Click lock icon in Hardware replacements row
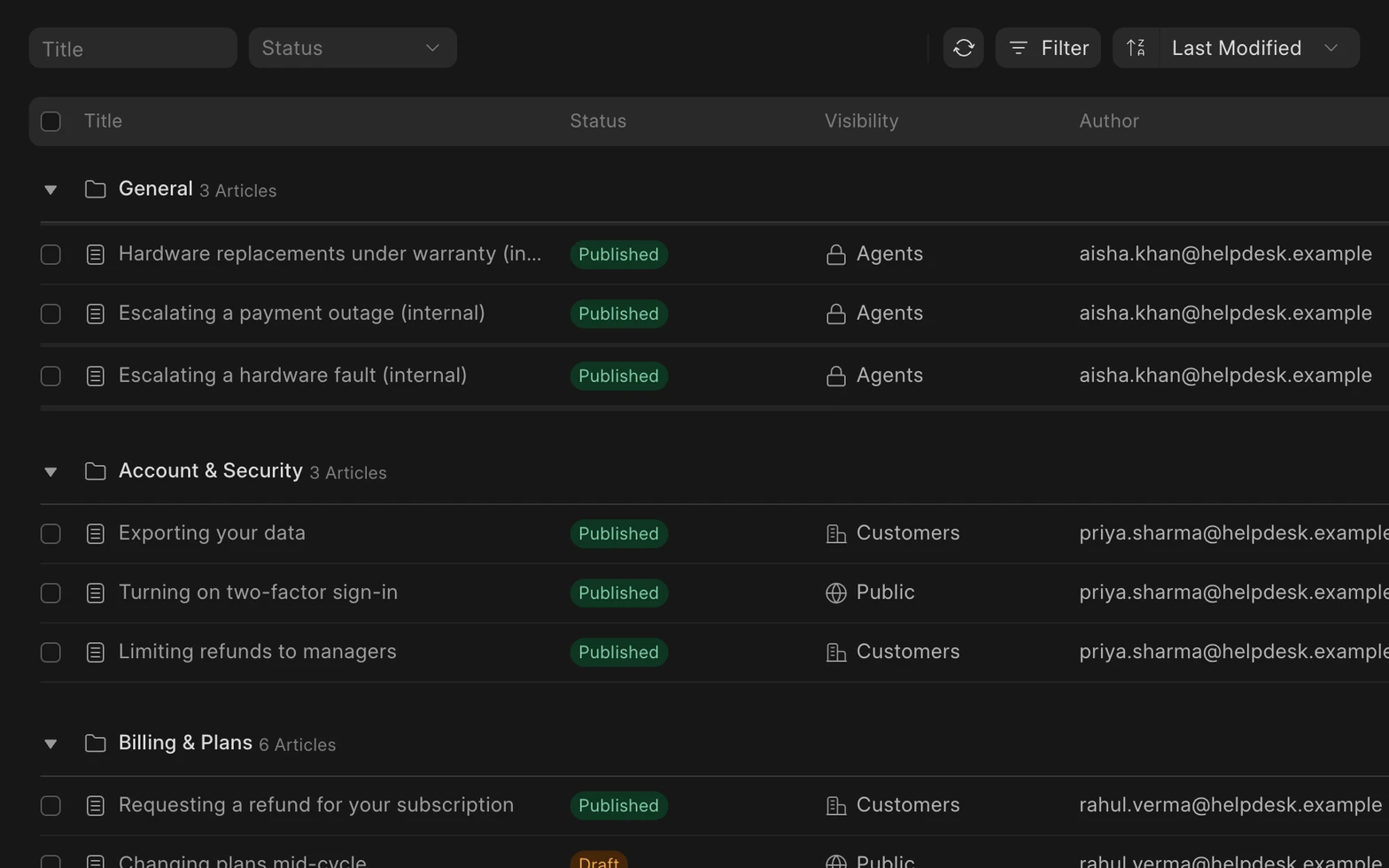 [x=835, y=255]
